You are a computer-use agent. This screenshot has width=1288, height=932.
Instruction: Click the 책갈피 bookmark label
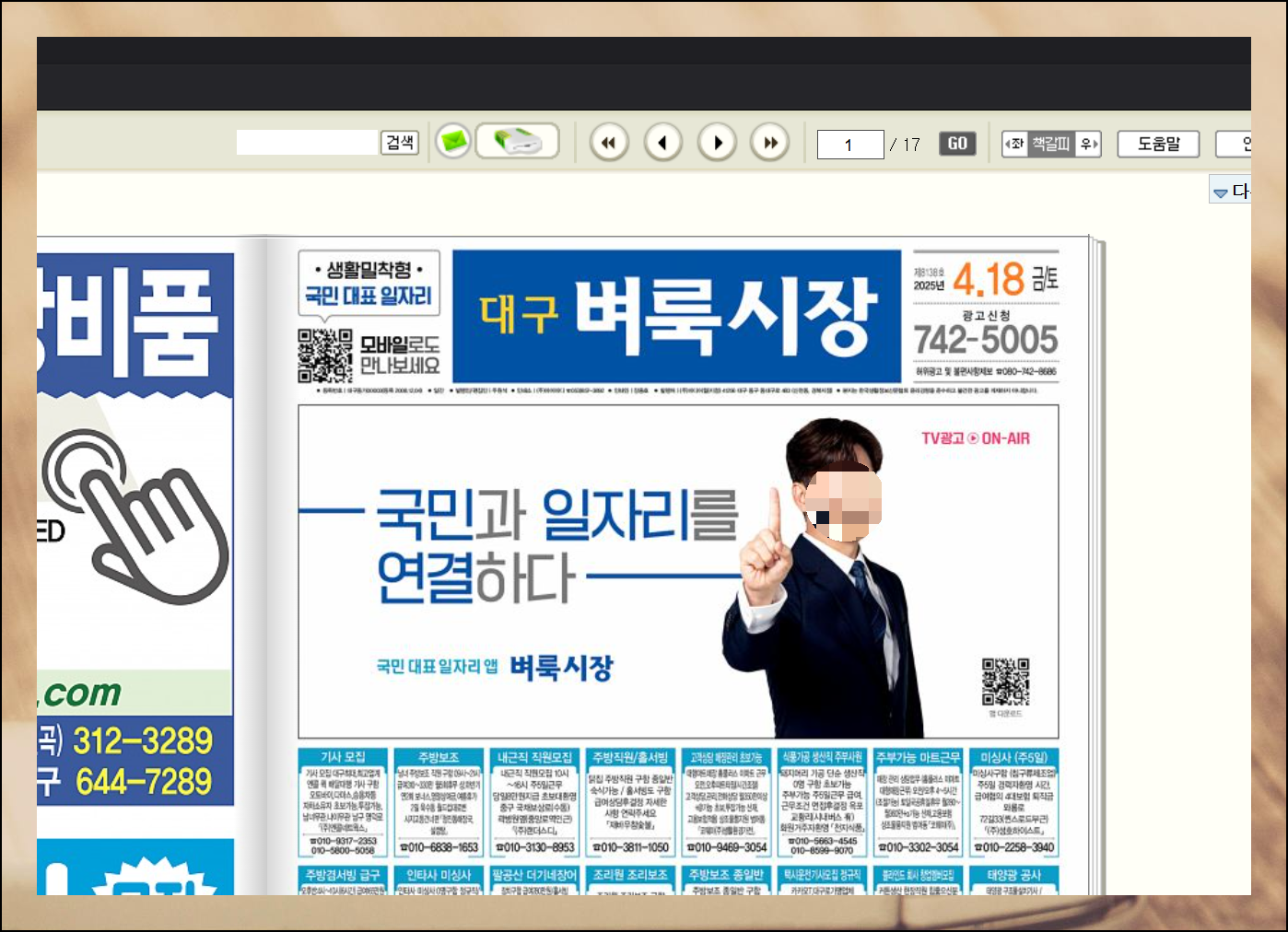[x=1050, y=144]
